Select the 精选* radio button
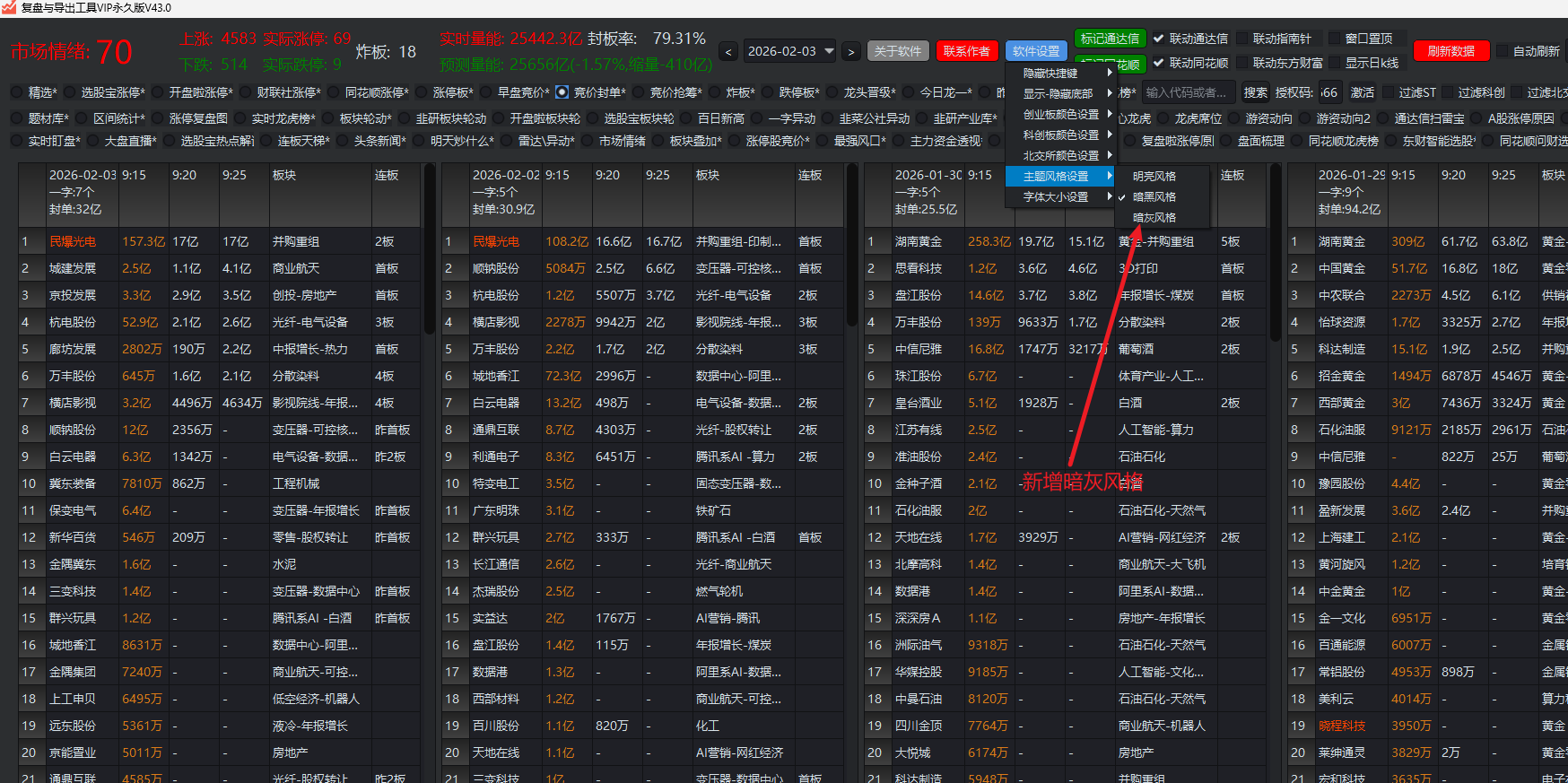 [x=16, y=92]
